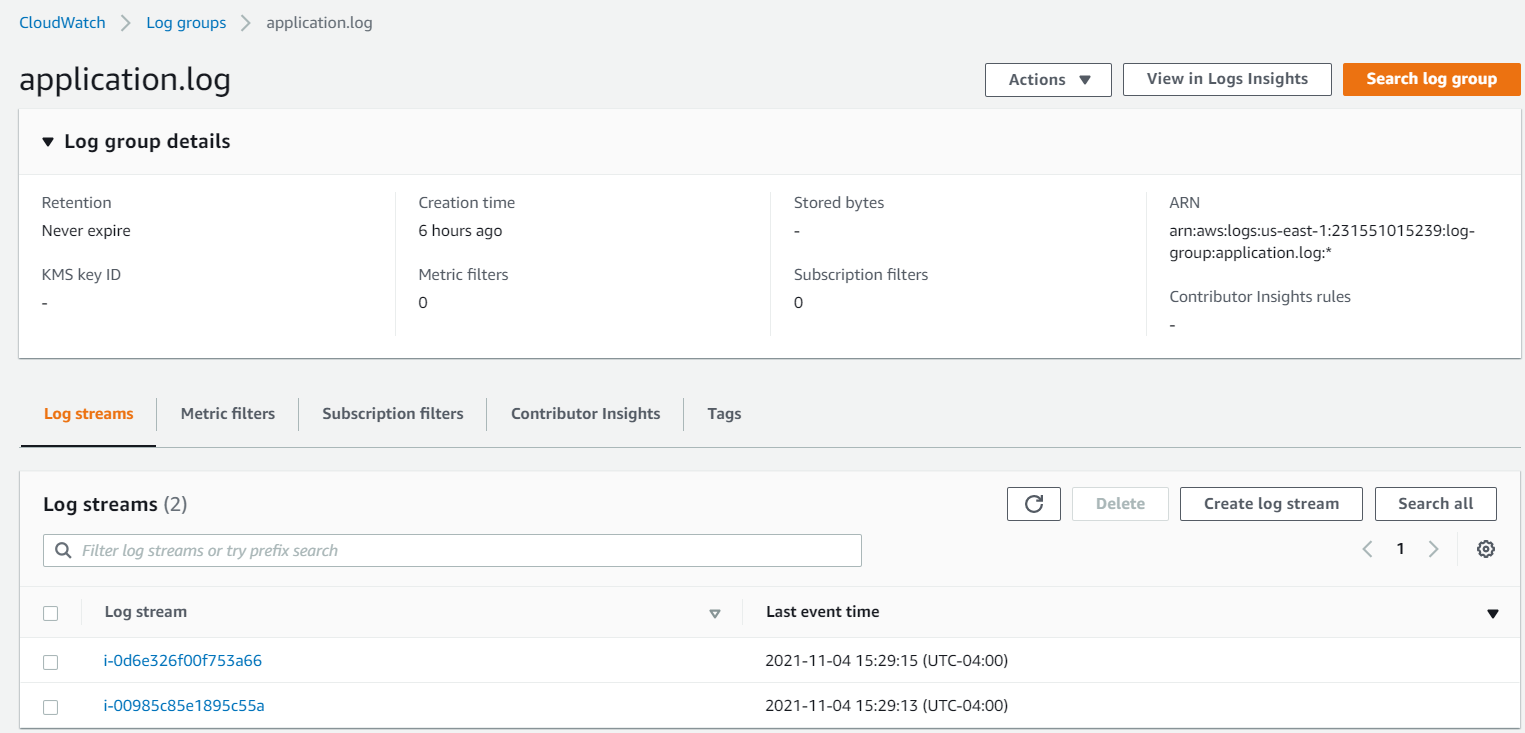Refresh the log streams list
This screenshot has height=733, width=1525.
[1034, 504]
